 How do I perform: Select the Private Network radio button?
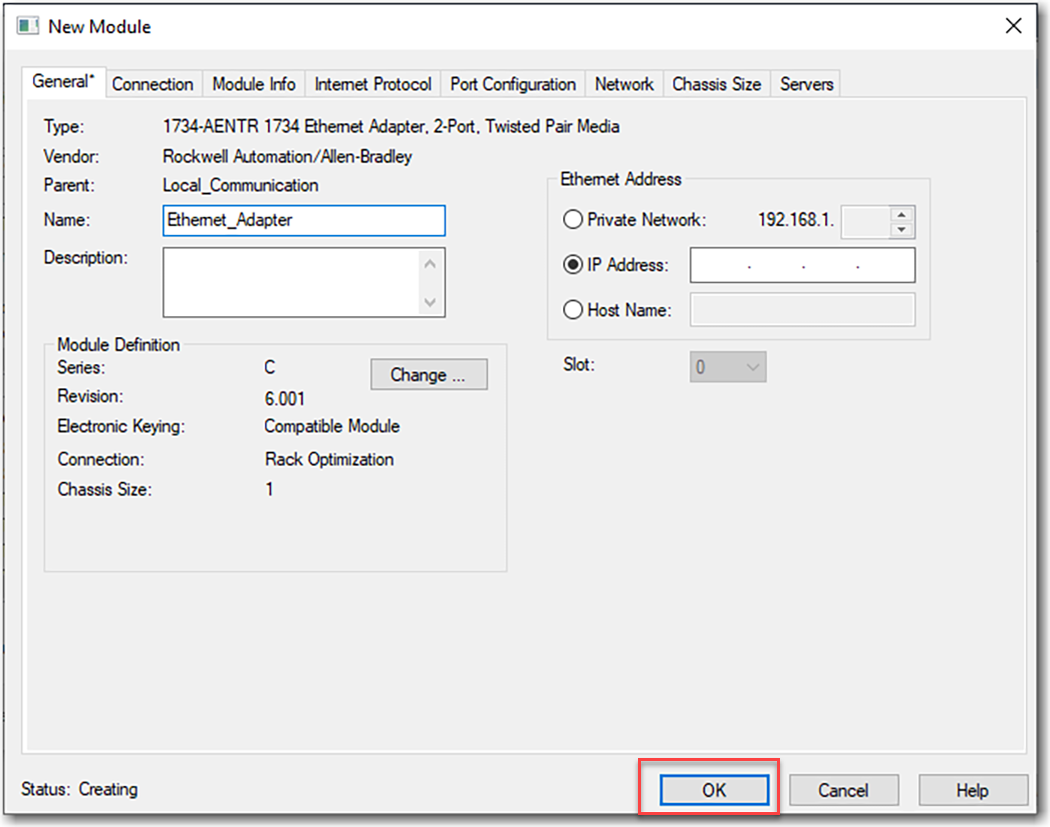(573, 219)
